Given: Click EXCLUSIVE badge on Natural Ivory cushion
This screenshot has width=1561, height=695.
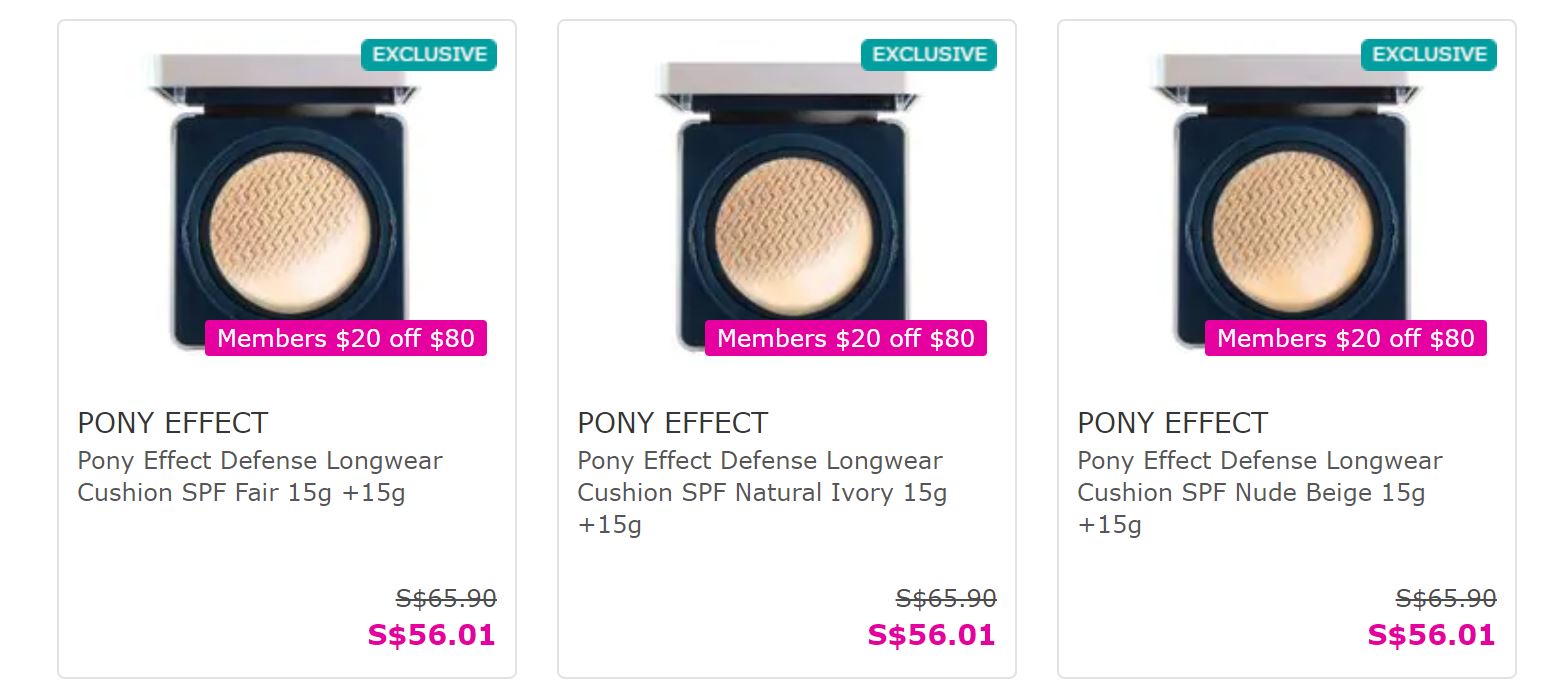Looking at the screenshot, I should (929, 55).
